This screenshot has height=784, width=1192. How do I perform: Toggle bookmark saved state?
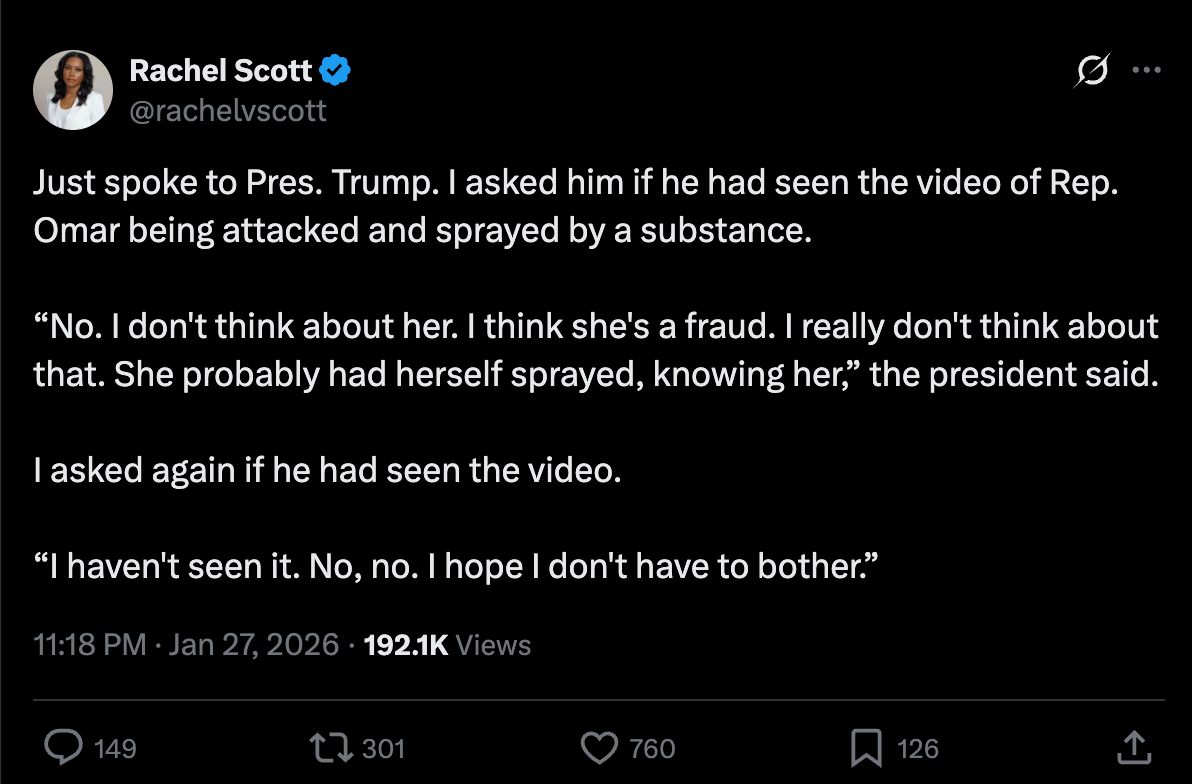(869, 747)
